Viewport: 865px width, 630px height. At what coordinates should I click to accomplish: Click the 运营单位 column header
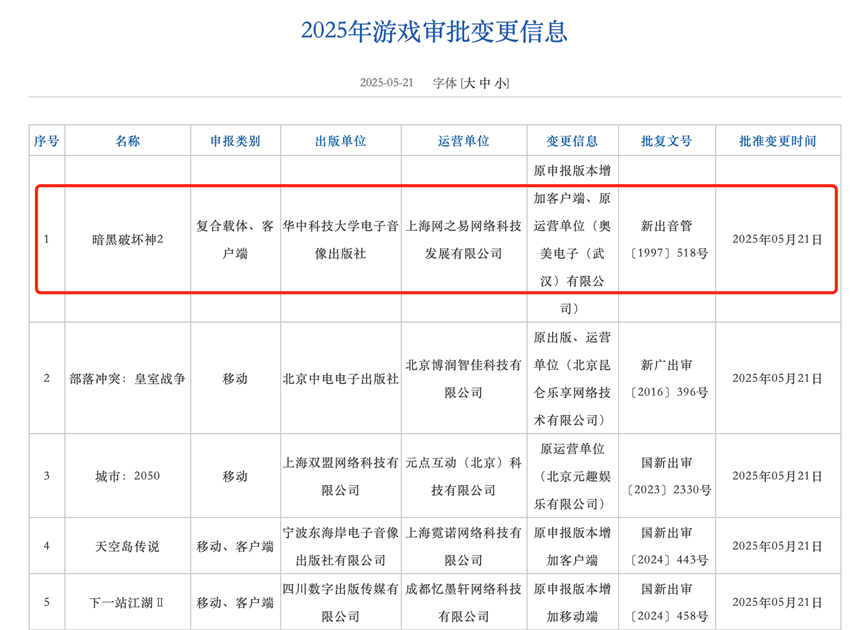click(x=465, y=140)
